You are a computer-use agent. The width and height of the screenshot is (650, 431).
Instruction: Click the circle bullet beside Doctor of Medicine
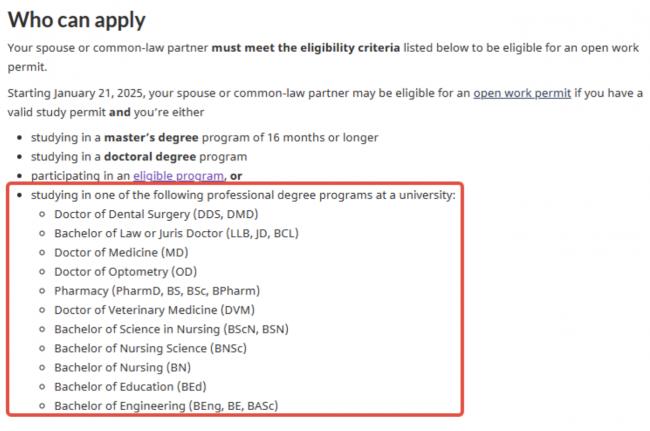pos(42,253)
